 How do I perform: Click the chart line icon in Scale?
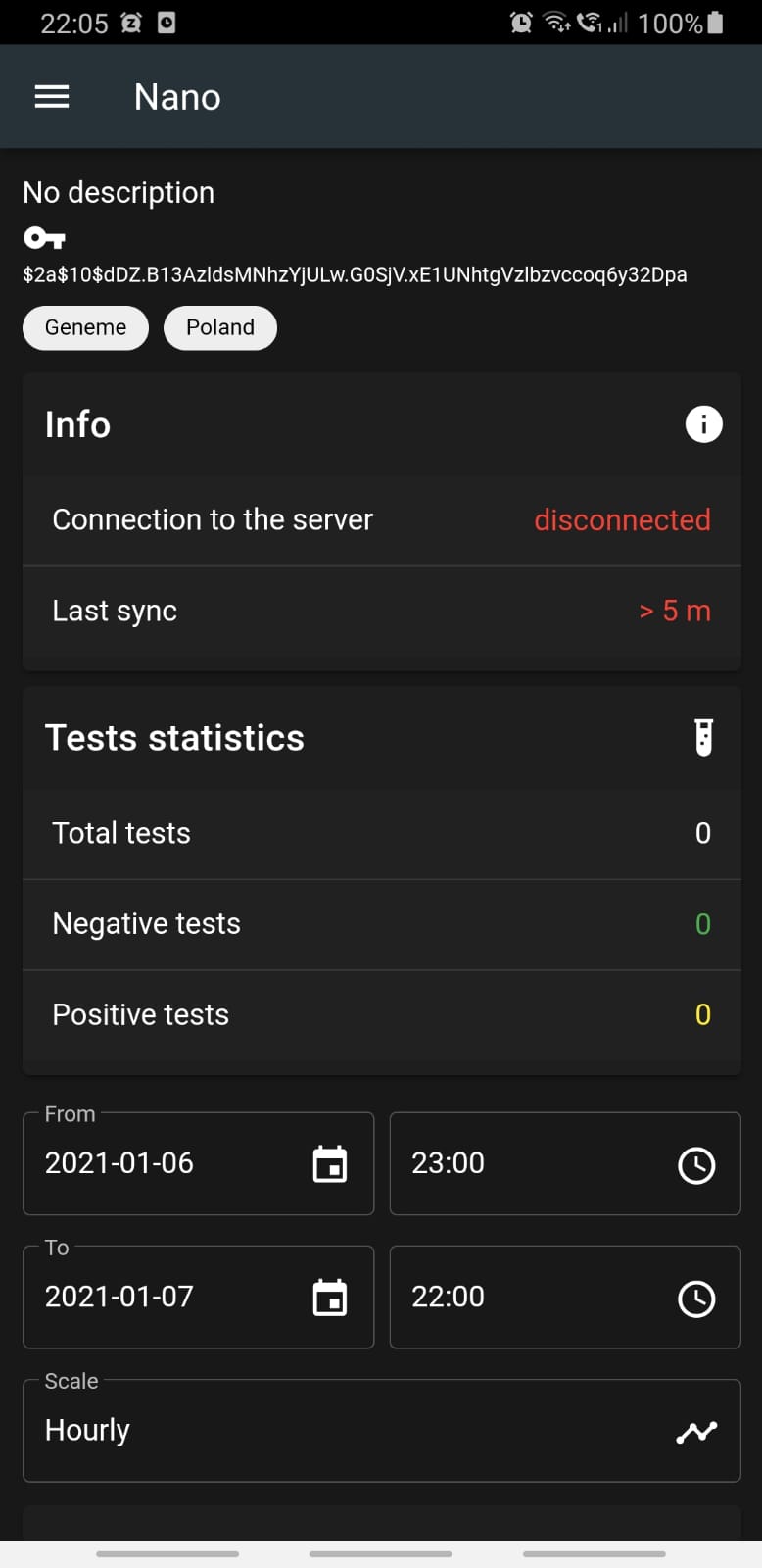[x=696, y=1432]
